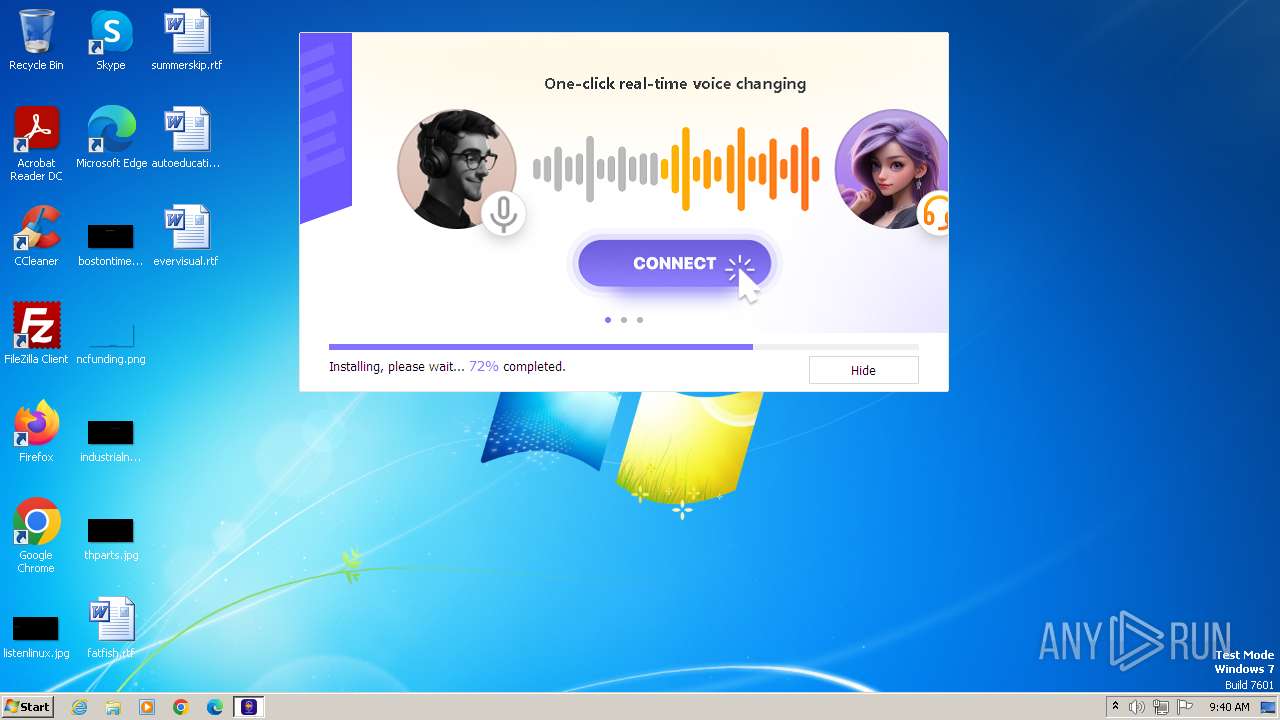The height and width of the screenshot is (720, 1280).
Task: Open Windows Explorer folder in taskbar
Action: click(113, 707)
